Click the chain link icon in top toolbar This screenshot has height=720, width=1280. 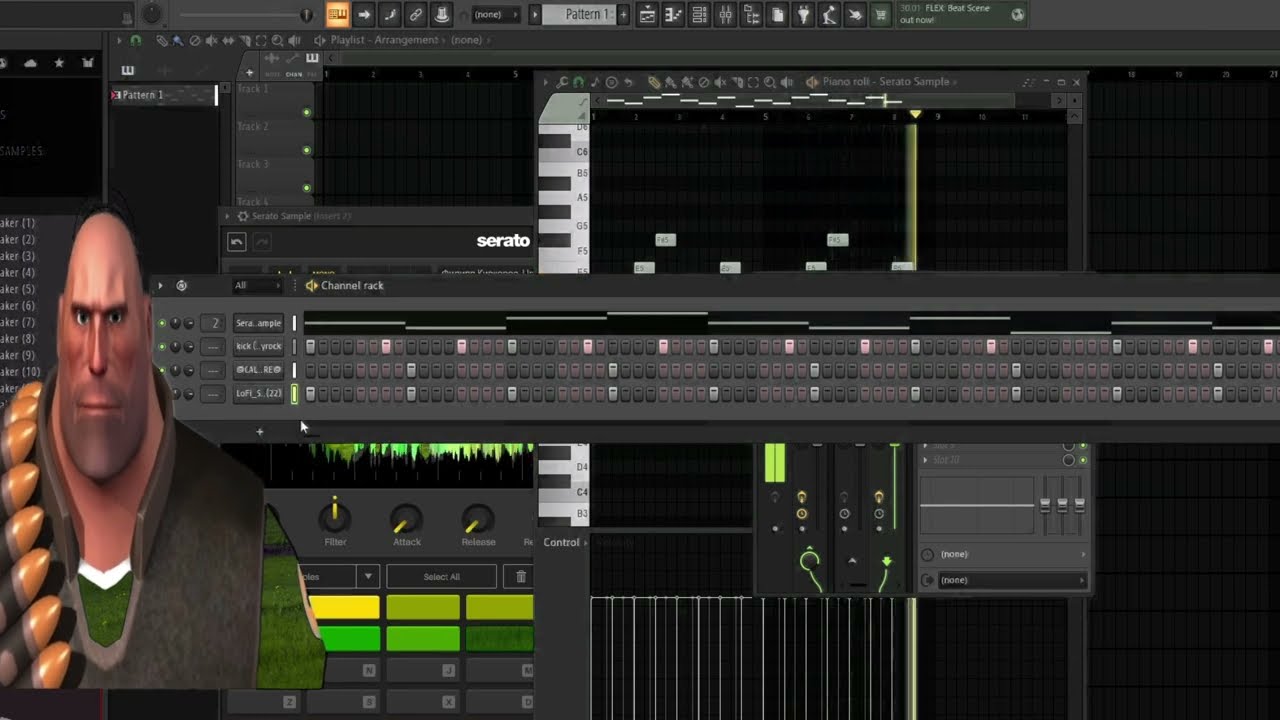point(415,14)
